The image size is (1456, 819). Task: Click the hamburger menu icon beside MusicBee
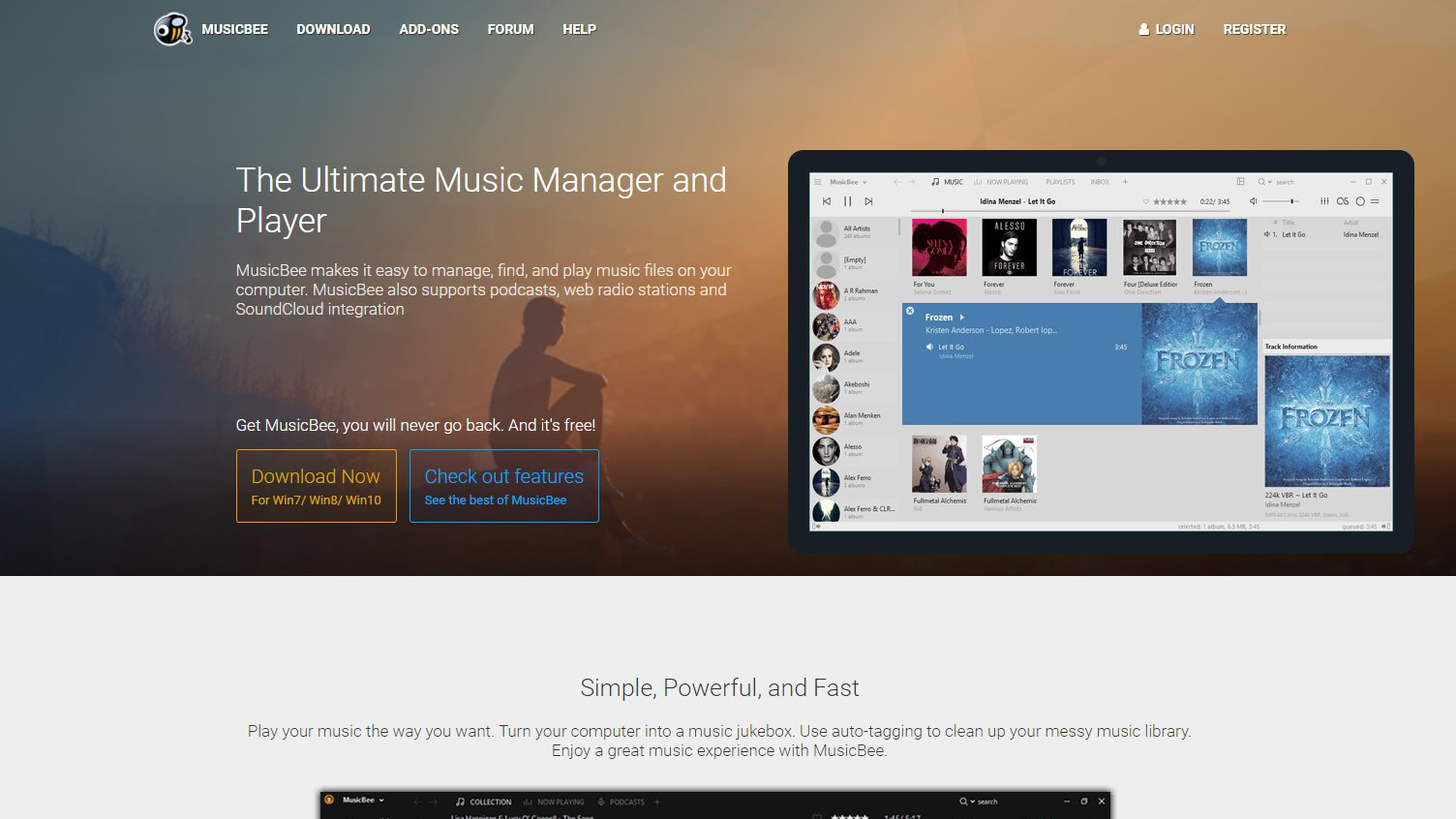point(818,182)
